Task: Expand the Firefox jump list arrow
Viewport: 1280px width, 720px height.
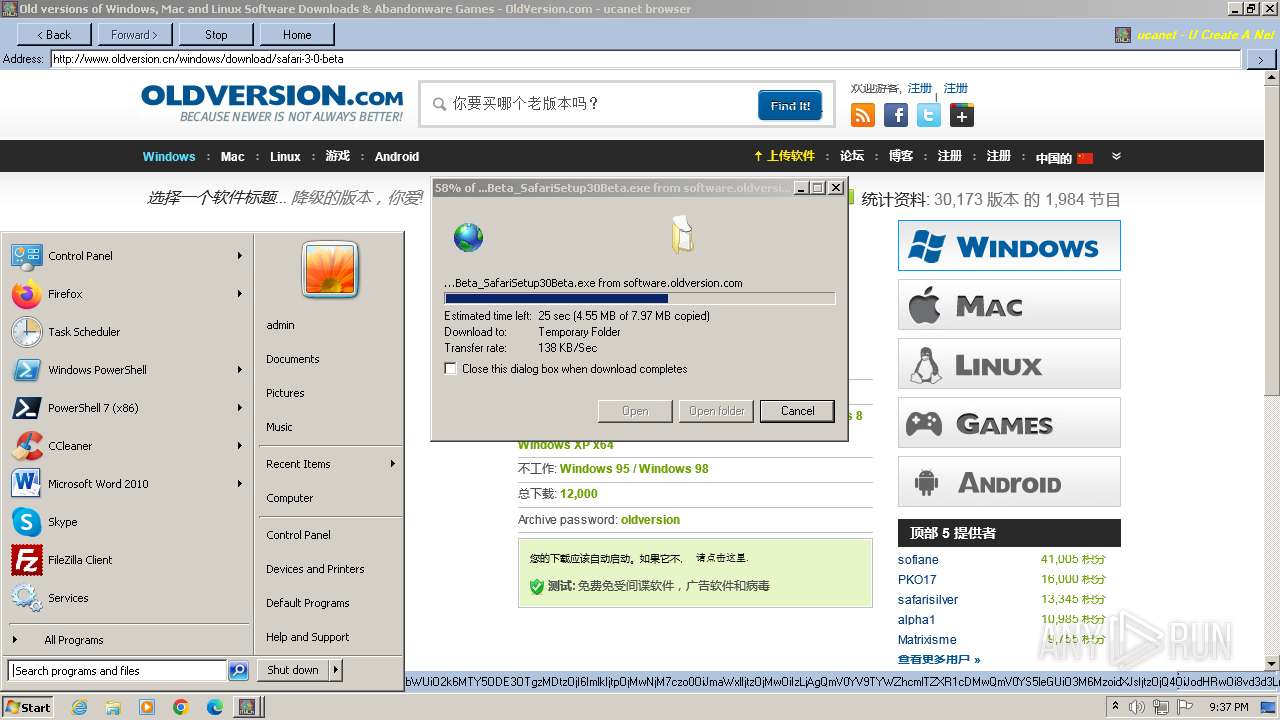Action: coord(240,294)
